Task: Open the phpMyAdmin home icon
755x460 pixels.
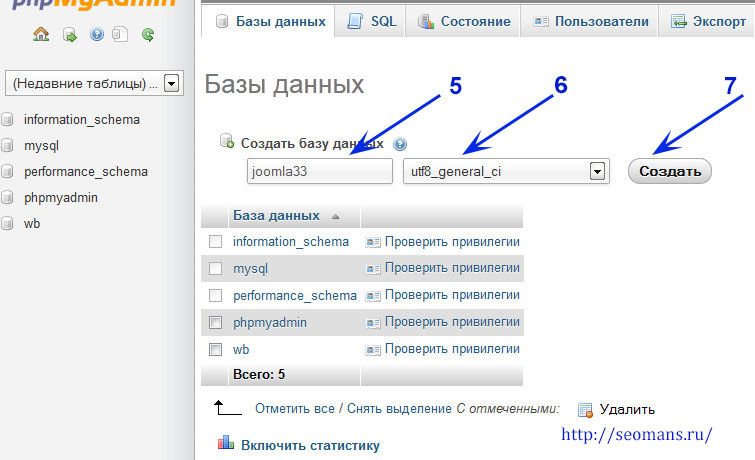Action: click(x=41, y=34)
